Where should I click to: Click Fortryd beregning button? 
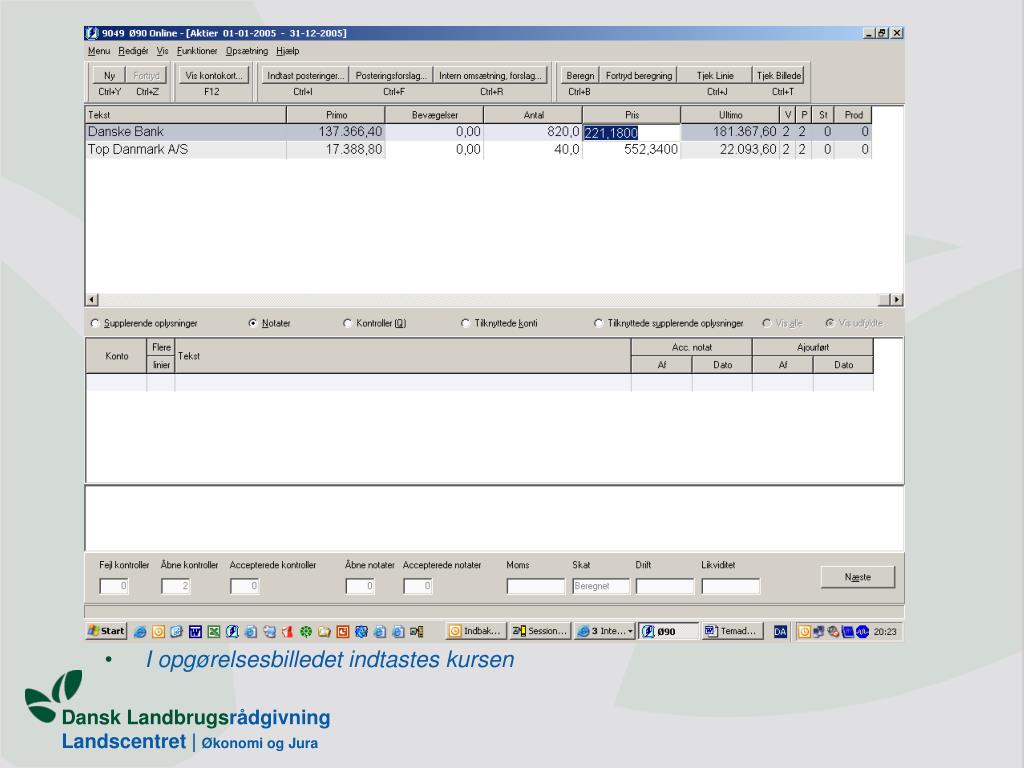[639, 76]
